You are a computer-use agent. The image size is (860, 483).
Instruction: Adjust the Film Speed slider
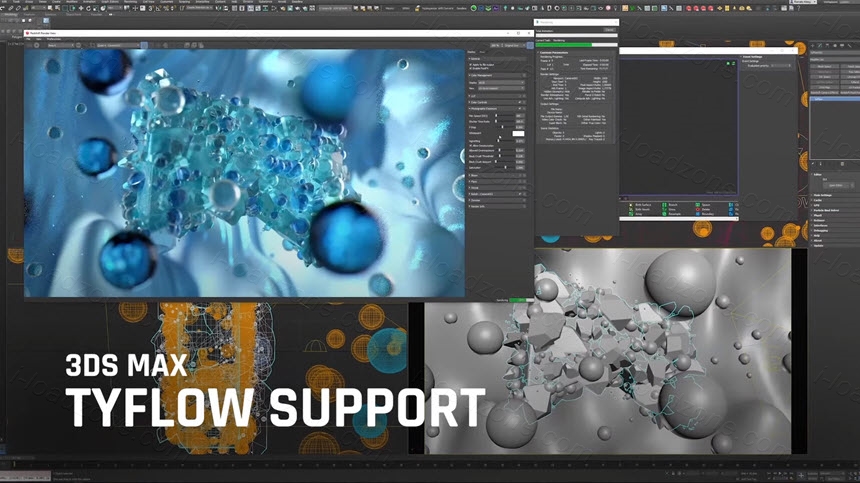pyautogui.click(x=505, y=116)
